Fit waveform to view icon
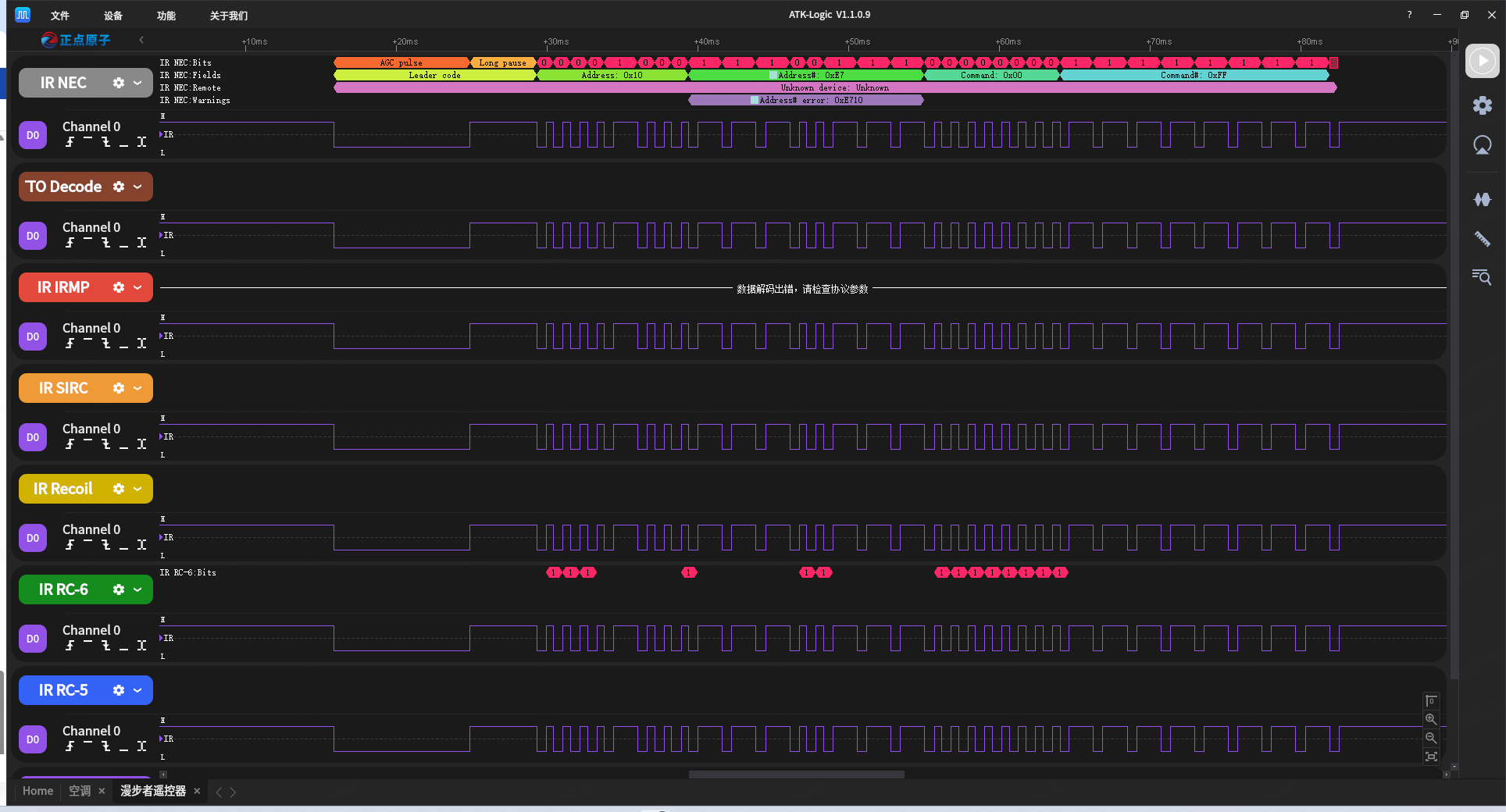This screenshot has height=812, width=1506. point(1431,757)
